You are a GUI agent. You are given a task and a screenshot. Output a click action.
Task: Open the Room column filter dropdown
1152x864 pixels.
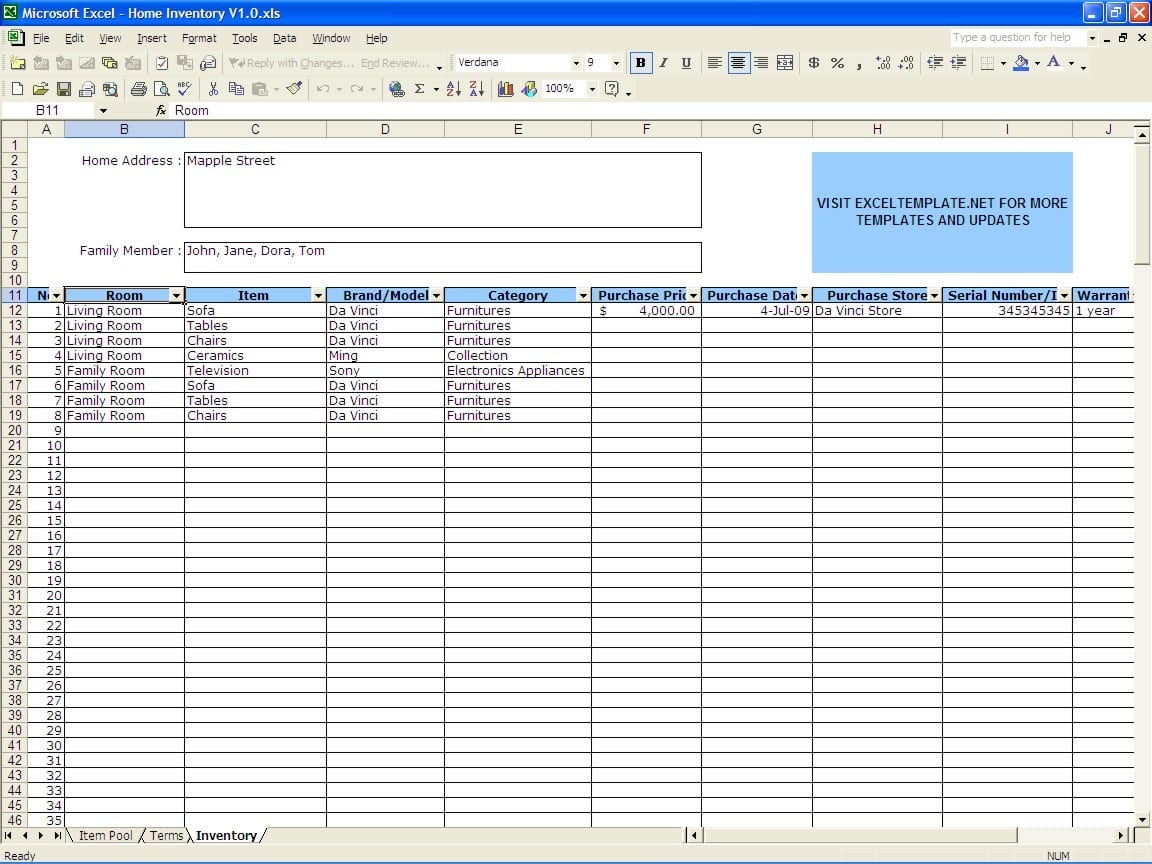(x=177, y=295)
